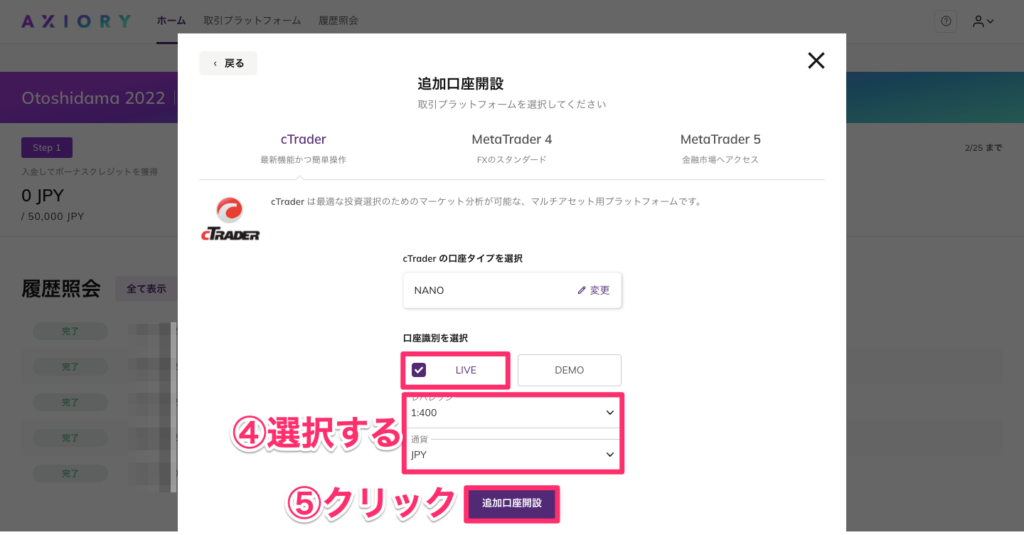
Task: Open the help question mark icon
Action: click(x=946, y=21)
